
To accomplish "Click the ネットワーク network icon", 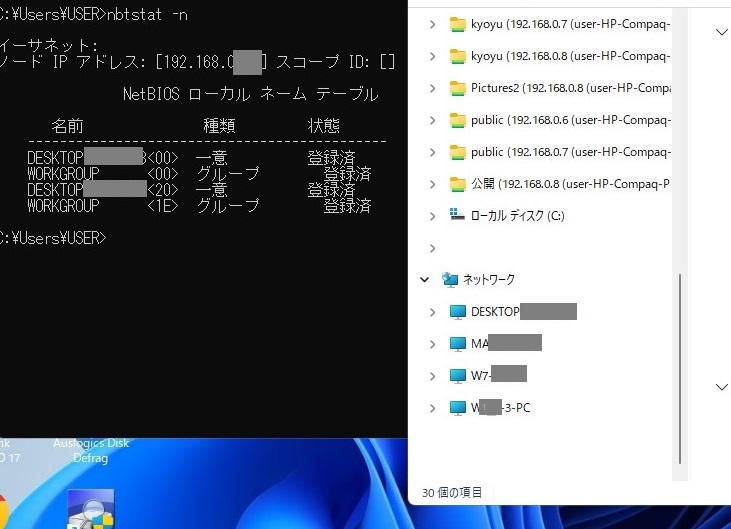I will click(450, 280).
